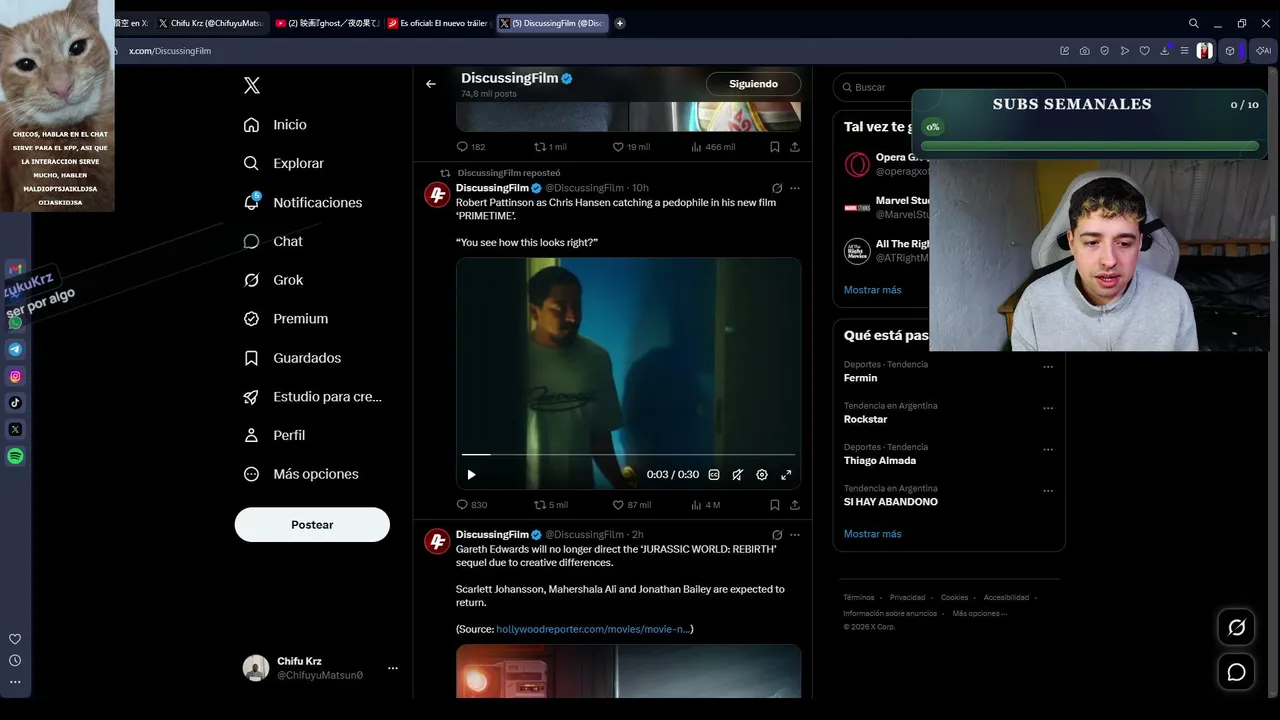
Task: Focus the Buscar search field
Action: [x=949, y=87]
